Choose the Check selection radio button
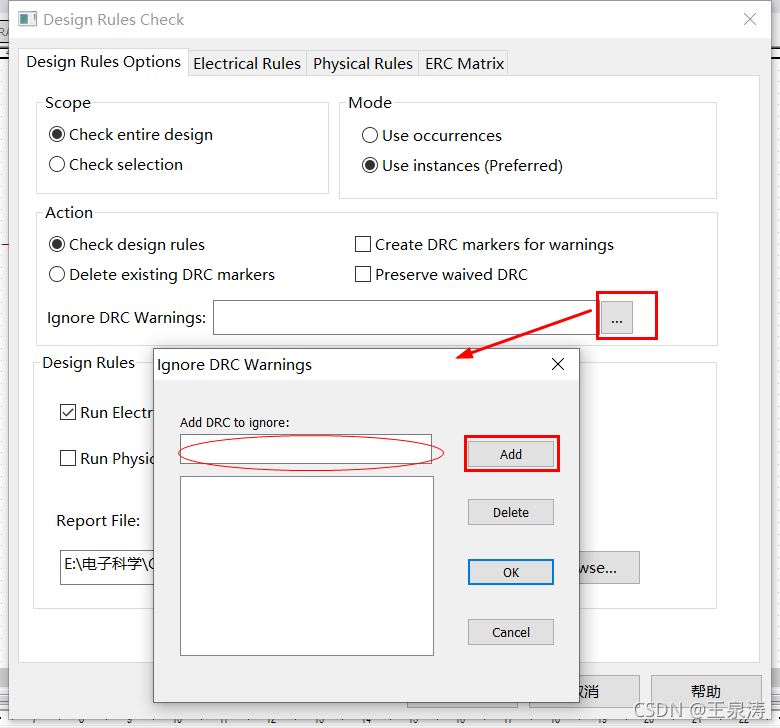 pos(57,164)
